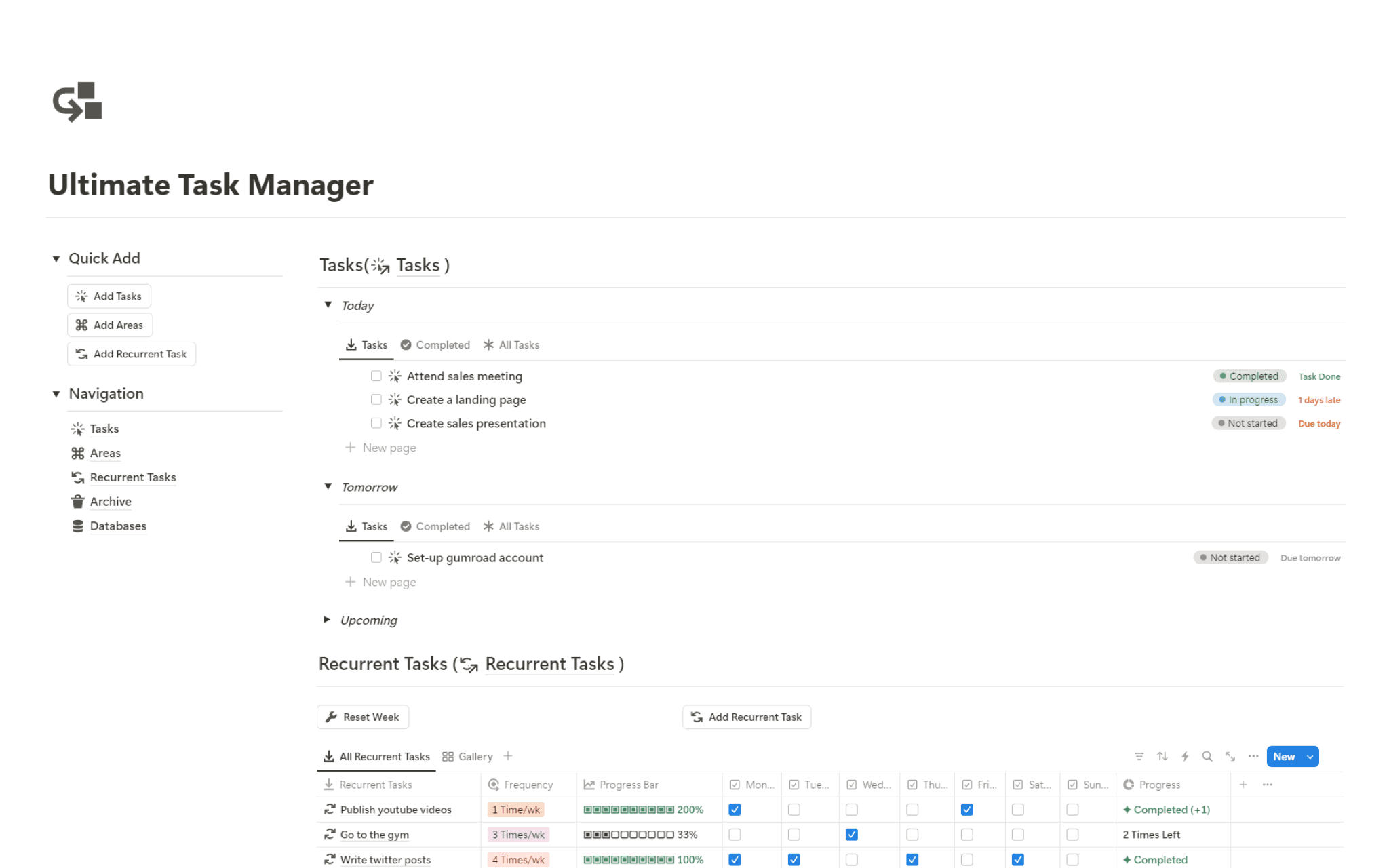Screen dimensions: 1389x868
Task: Check the checkbox next to Attend sales meeting
Action: coord(376,376)
